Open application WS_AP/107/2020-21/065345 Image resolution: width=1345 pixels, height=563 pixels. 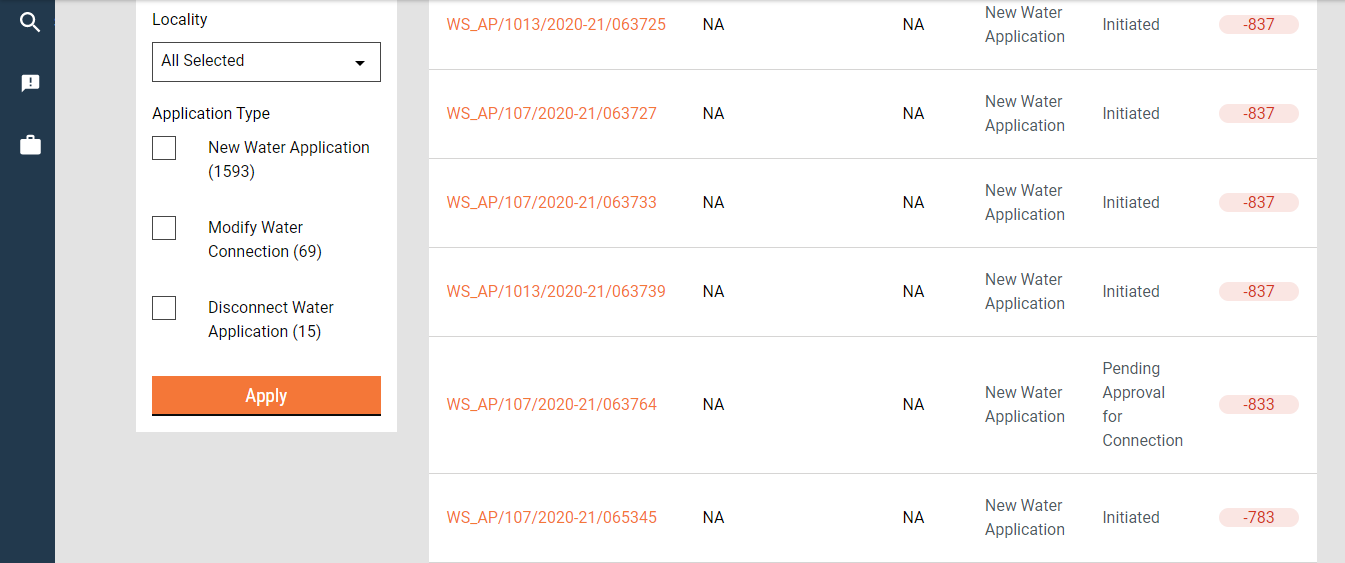point(551,517)
